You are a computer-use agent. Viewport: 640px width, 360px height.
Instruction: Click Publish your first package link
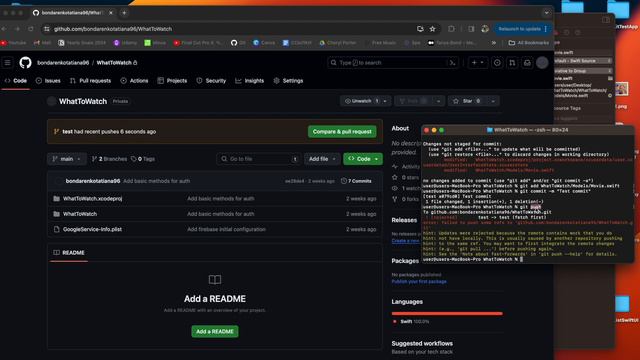[x=419, y=282]
